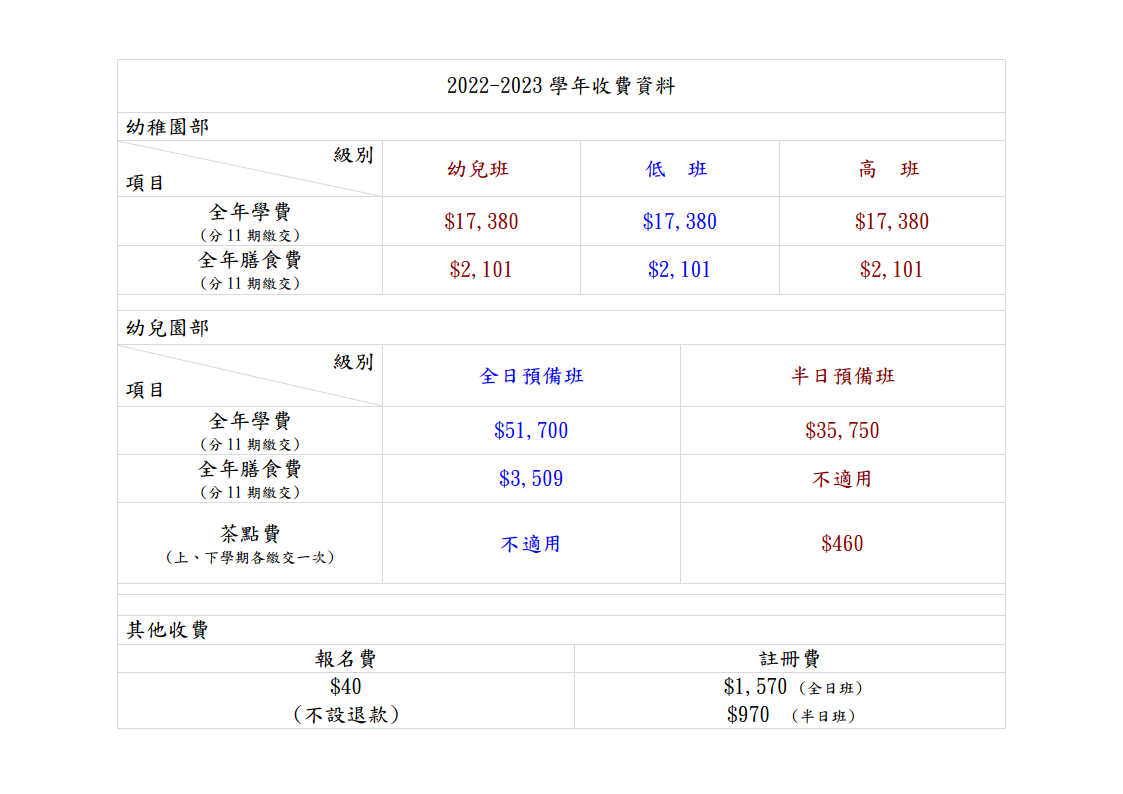Select the $1,570 registration fee
Screen dimensions: 1123x794
[755, 687]
